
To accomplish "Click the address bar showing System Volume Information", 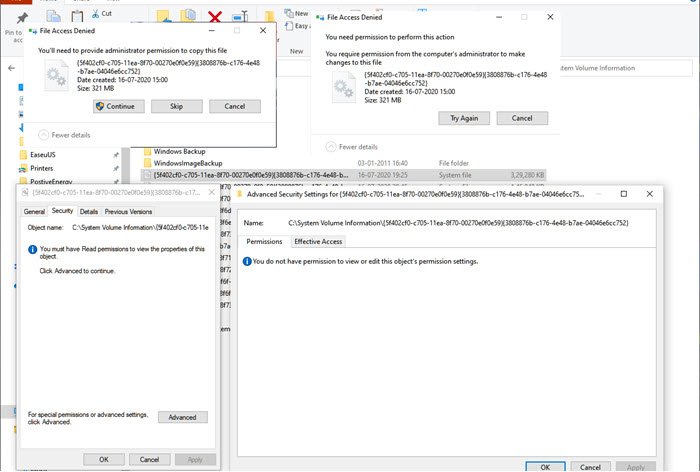I will pos(625,68).
